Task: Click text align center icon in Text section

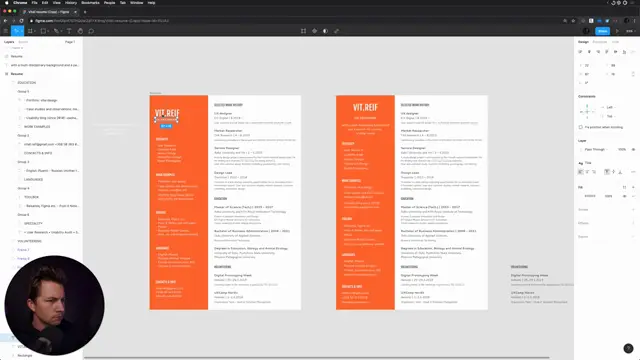Action: pyautogui.click(x=587, y=172)
